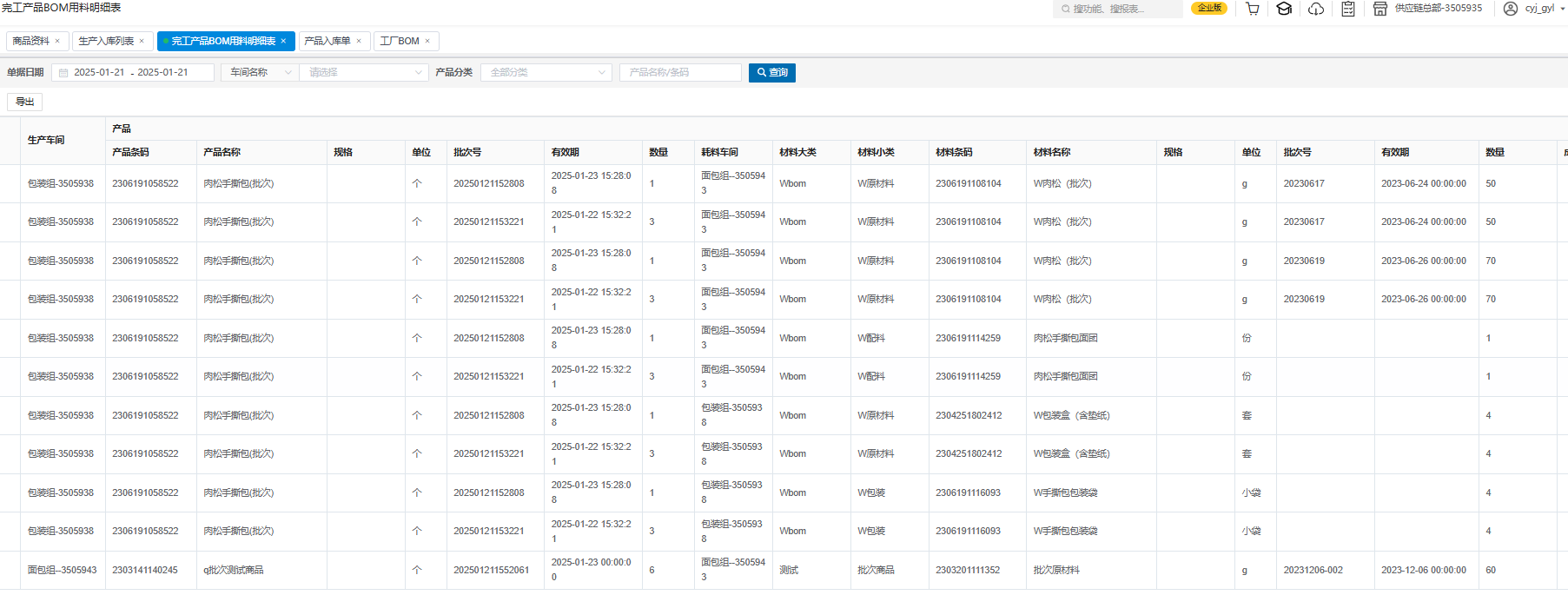Close the 产品入库单 tab

tap(359, 41)
